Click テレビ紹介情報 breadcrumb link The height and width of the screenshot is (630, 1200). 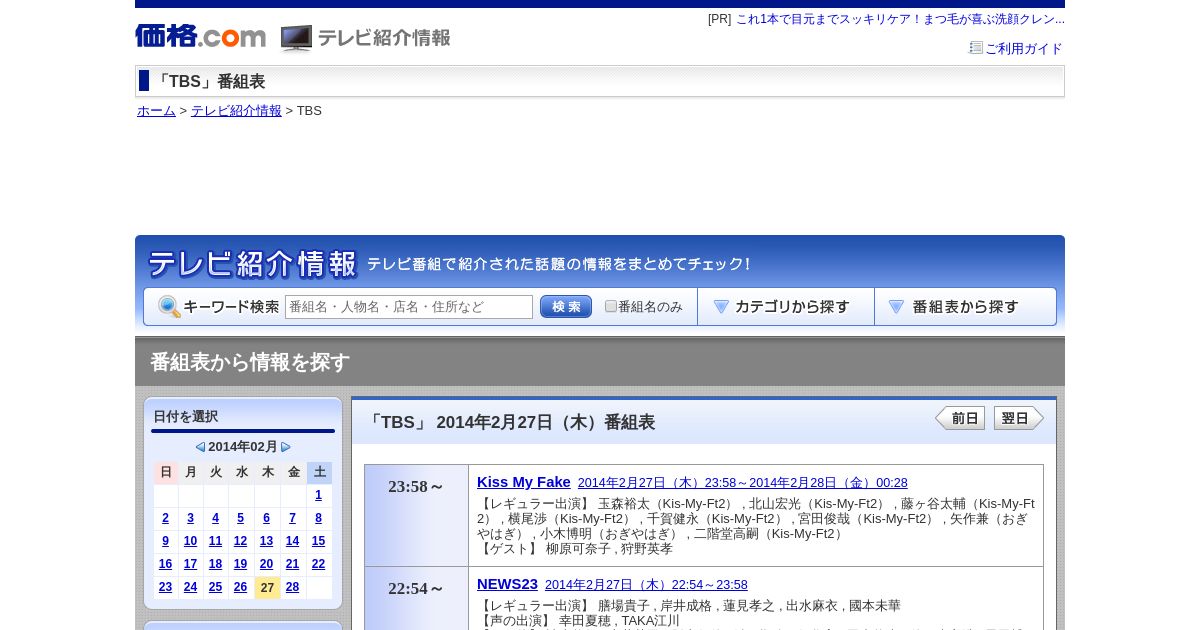tap(236, 111)
